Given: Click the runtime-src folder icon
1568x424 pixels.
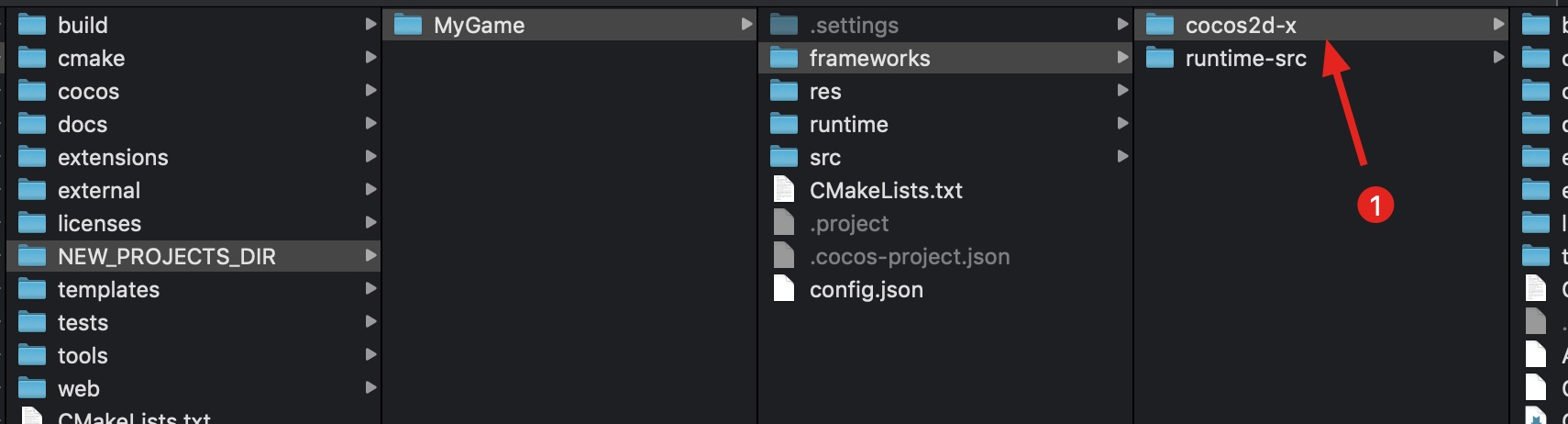Looking at the screenshot, I should [1160, 59].
